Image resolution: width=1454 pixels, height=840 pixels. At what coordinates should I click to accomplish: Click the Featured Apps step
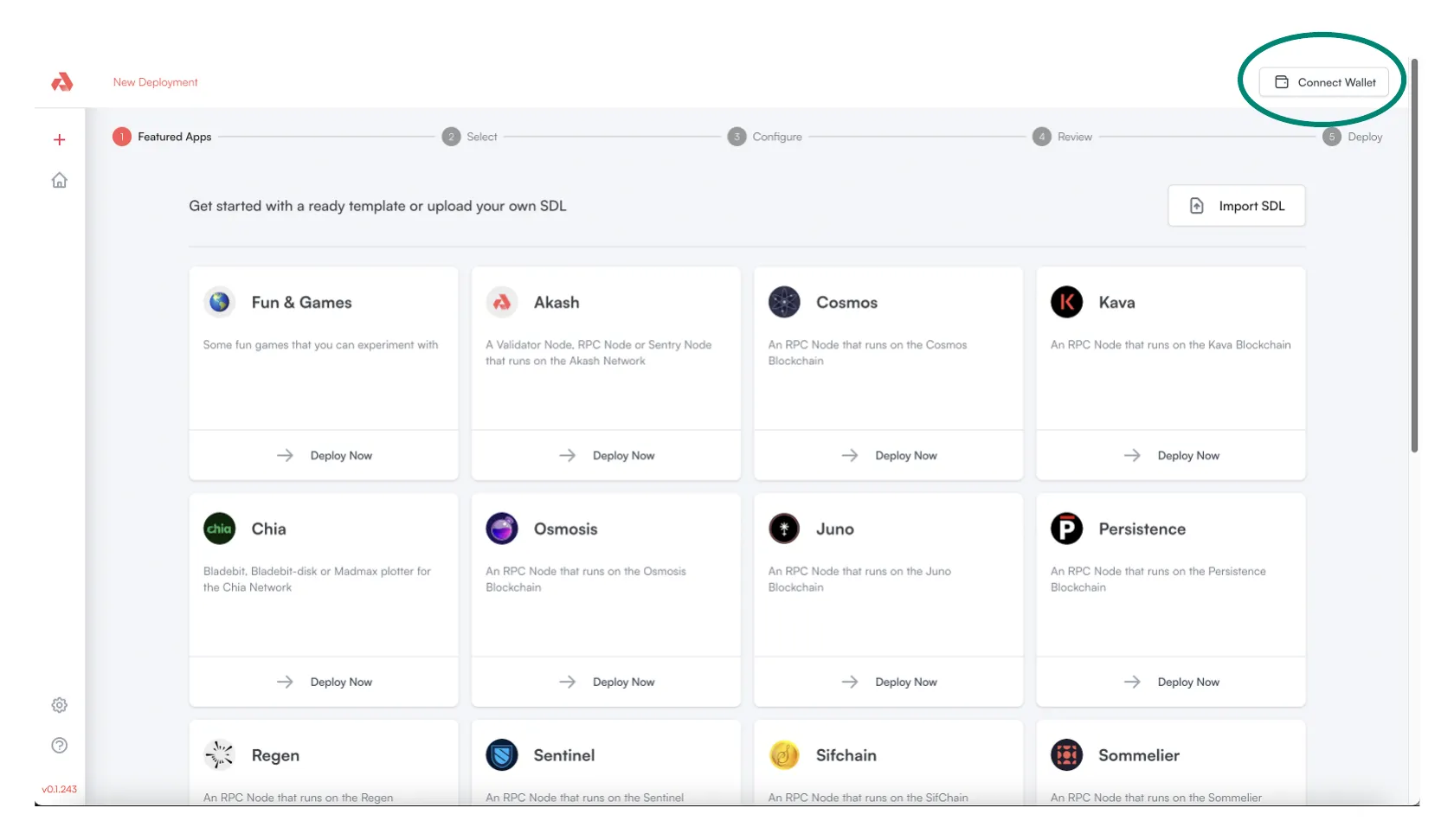163,137
